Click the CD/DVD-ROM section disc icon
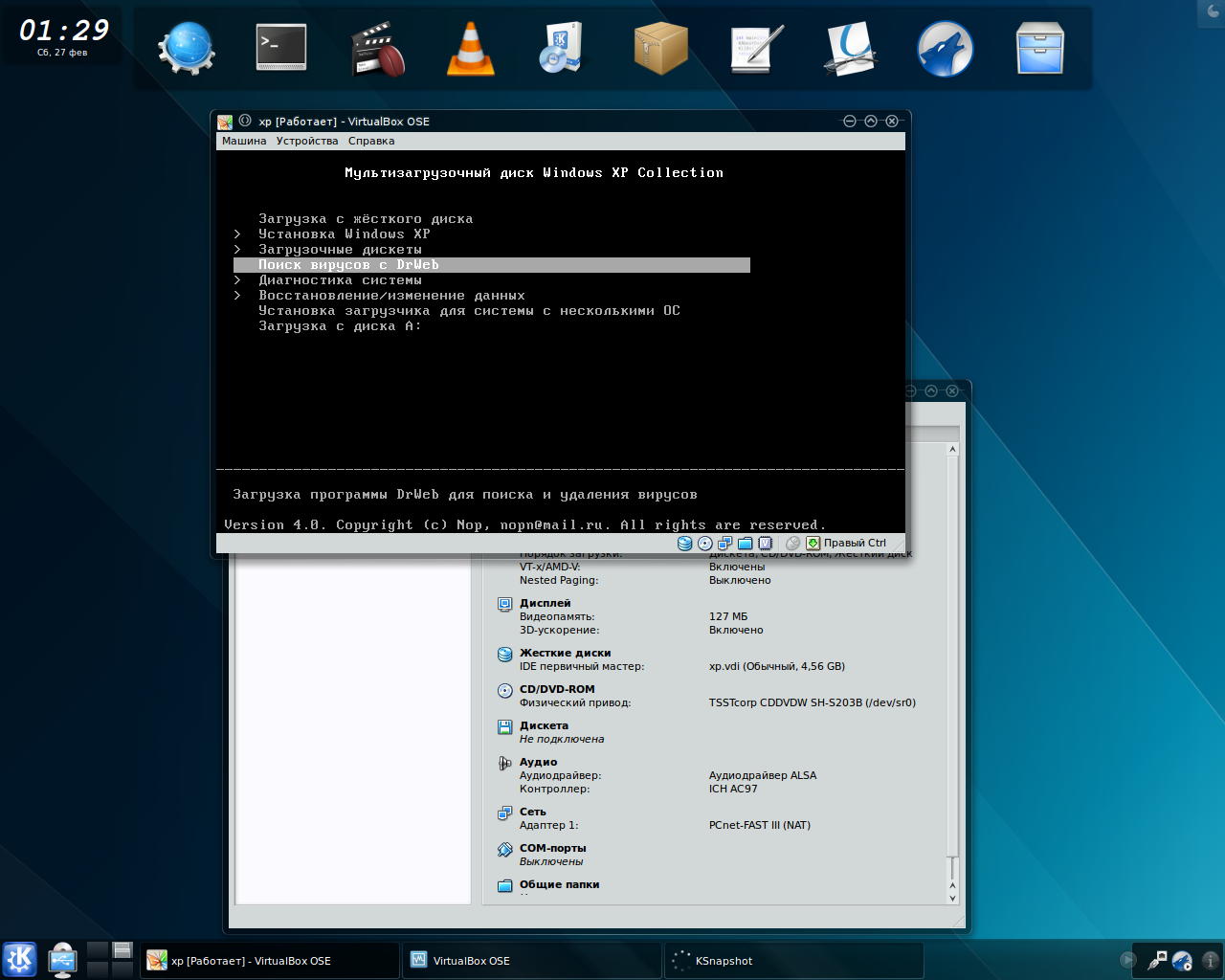The height and width of the screenshot is (980, 1225). (x=505, y=690)
